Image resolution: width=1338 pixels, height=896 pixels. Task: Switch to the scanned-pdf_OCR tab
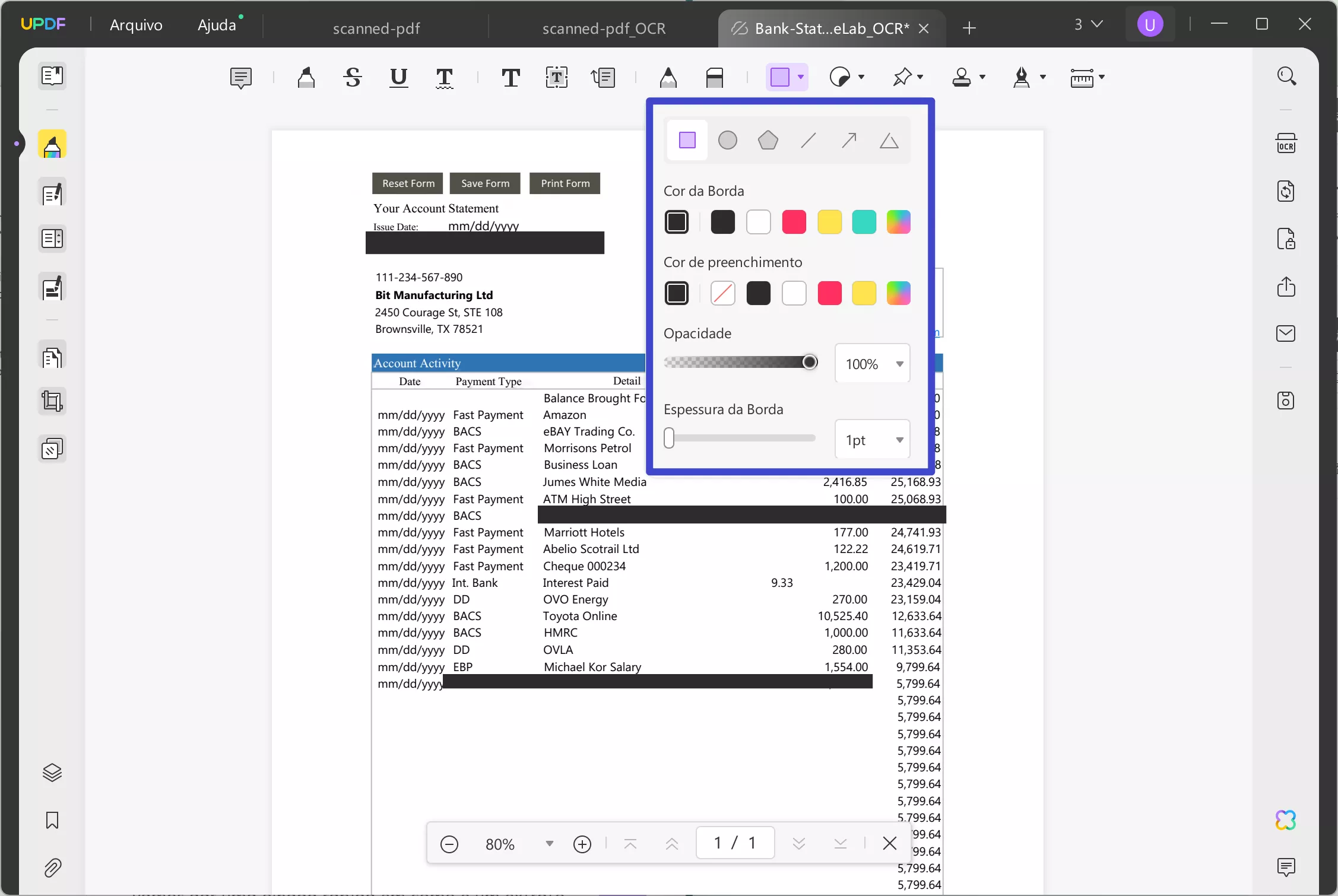pyautogui.click(x=603, y=28)
